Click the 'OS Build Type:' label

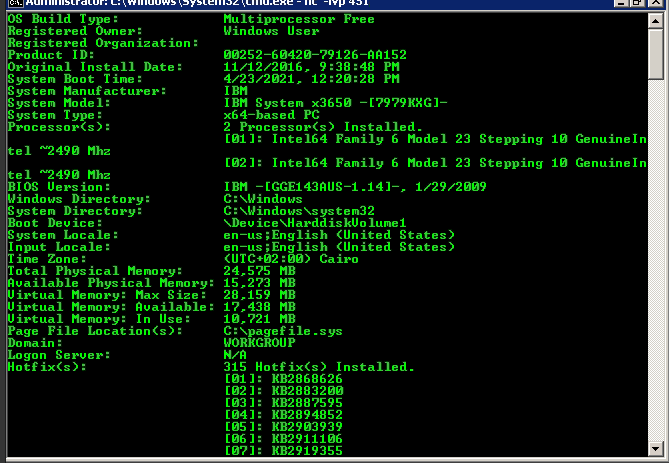(x=63, y=19)
